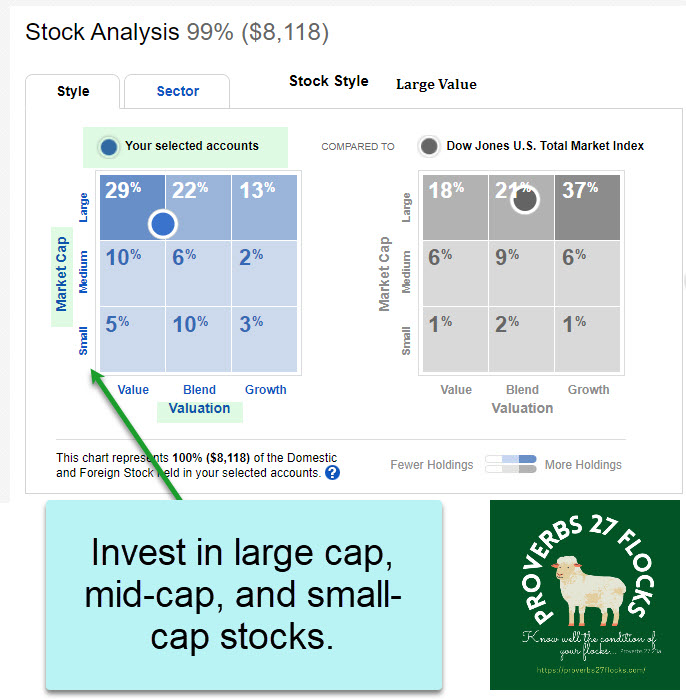Click the highlighted Valuation axis label
686x699 pixels.
(199, 408)
